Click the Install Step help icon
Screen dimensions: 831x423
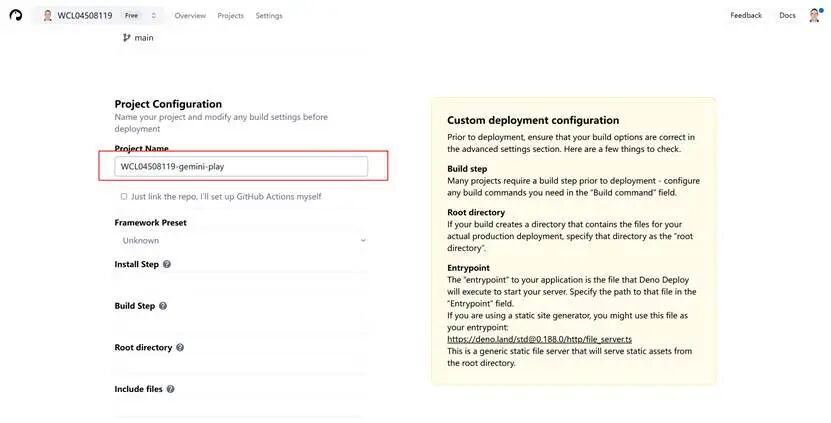(167, 265)
